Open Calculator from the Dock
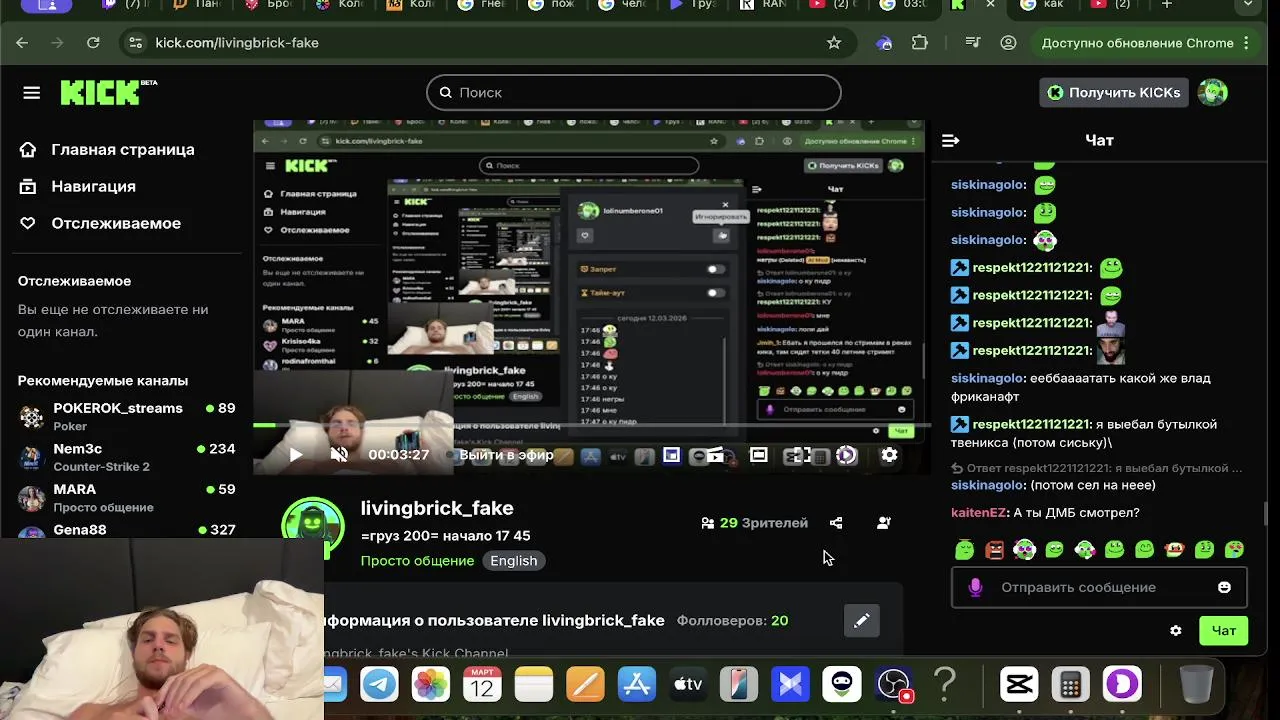Screen dimensions: 1280x720 tap(1070, 685)
